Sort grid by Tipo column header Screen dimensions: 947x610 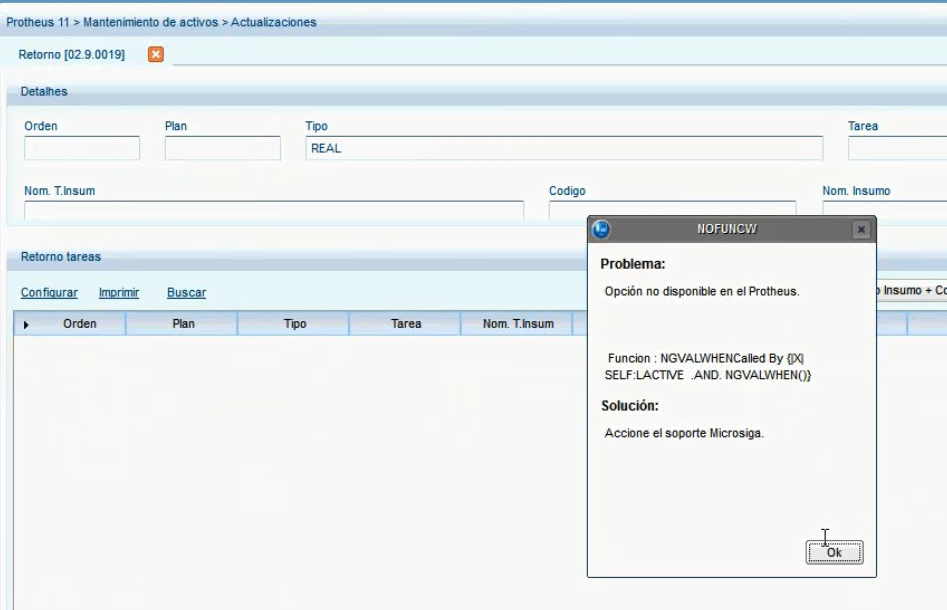tap(295, 324)
